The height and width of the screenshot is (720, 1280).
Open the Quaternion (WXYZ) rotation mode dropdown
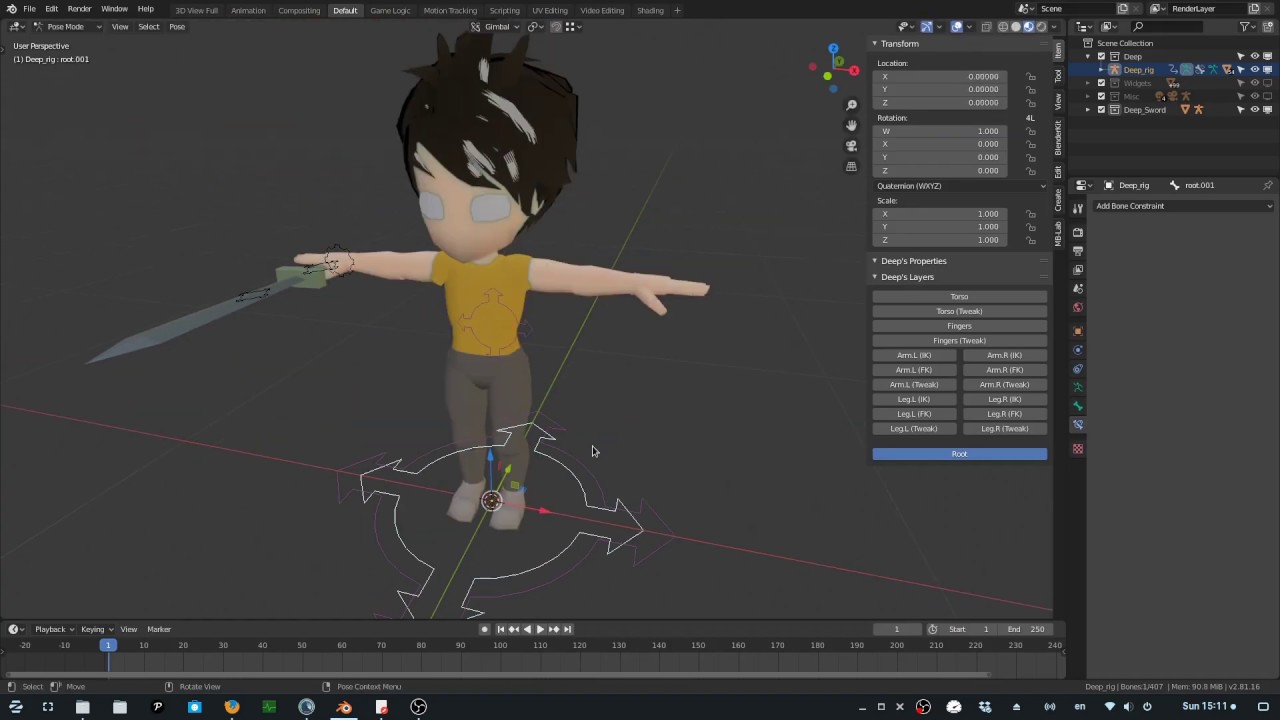961,186
